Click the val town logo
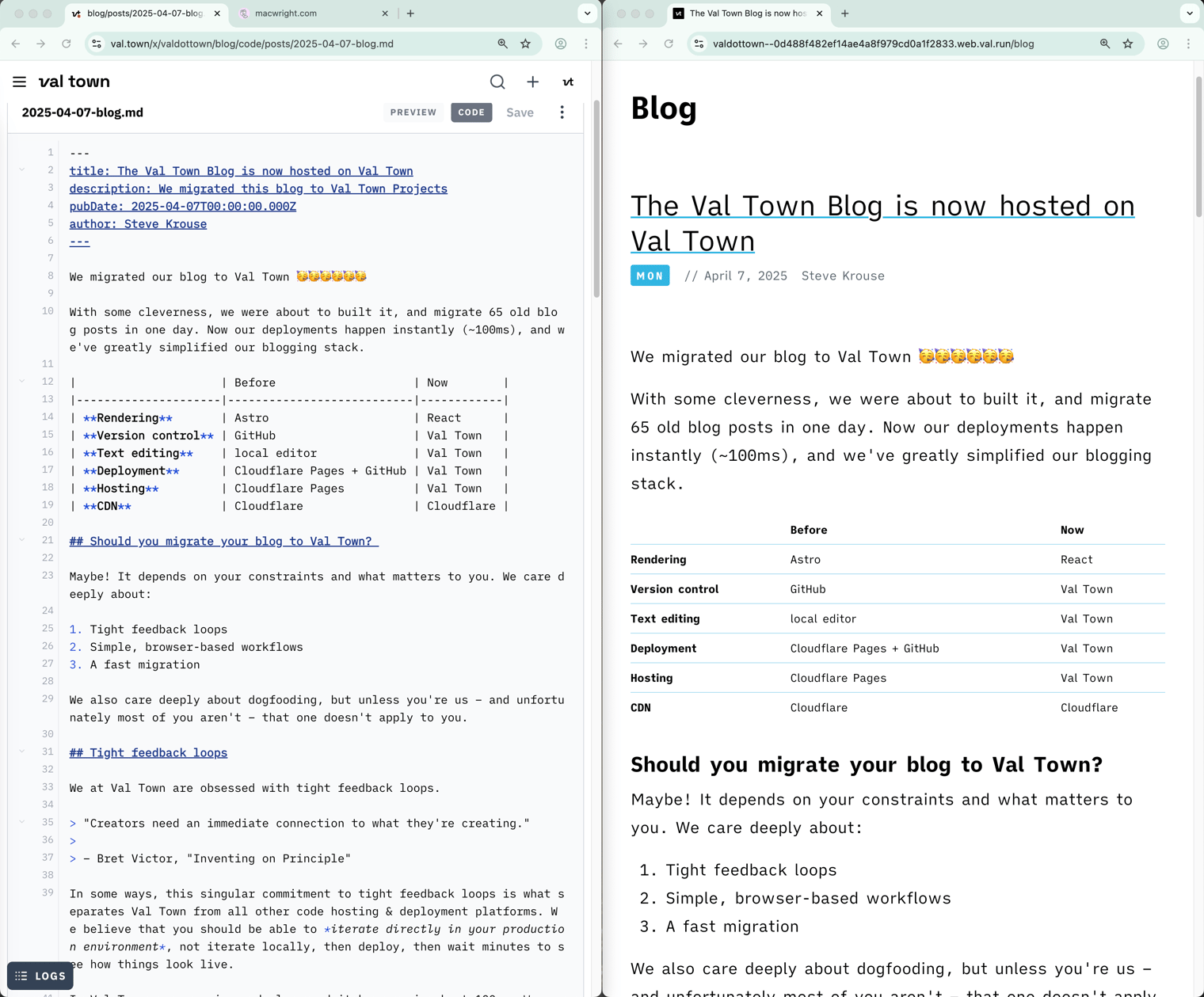Screen dimensions: 1204x997 coord(74,82)
